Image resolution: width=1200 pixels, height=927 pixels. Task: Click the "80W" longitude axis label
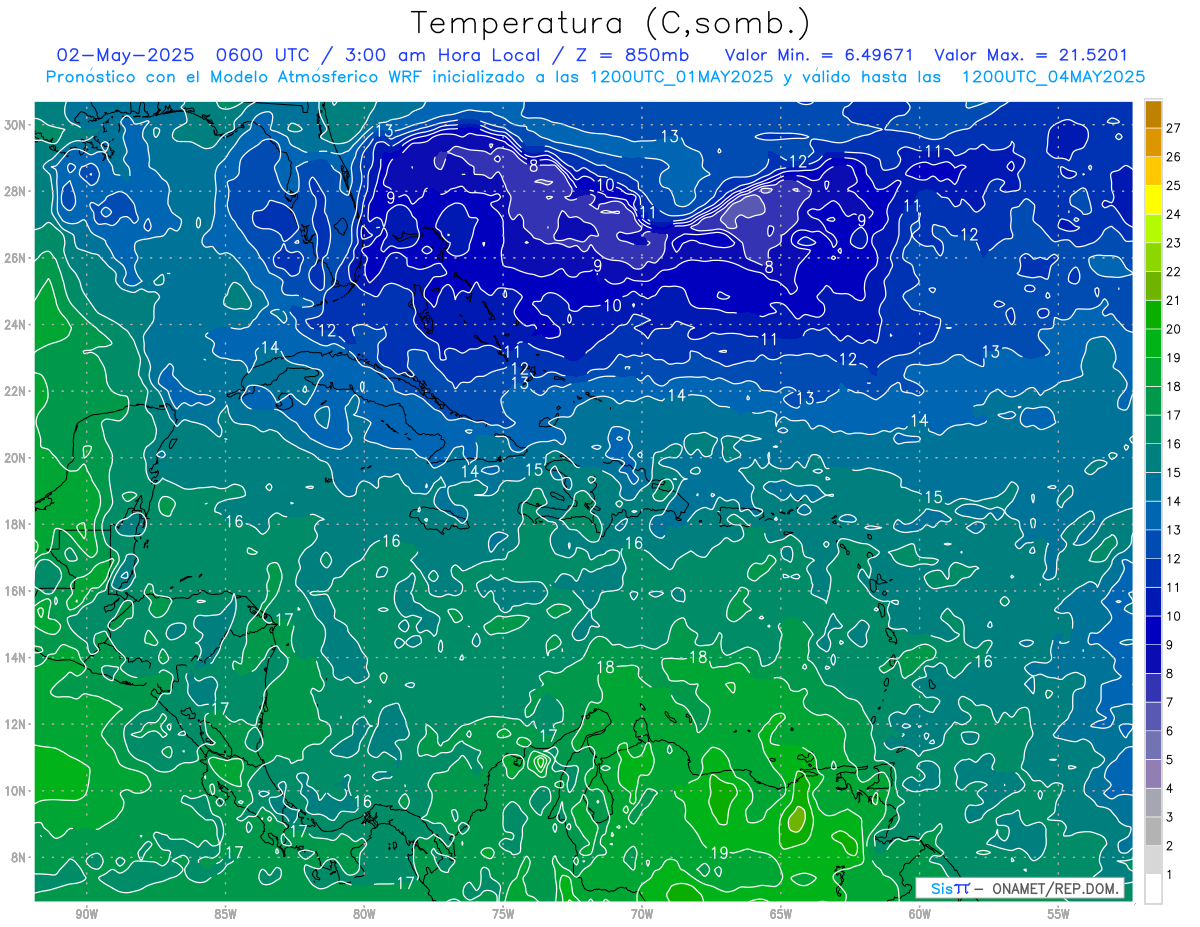coord(364,914)
